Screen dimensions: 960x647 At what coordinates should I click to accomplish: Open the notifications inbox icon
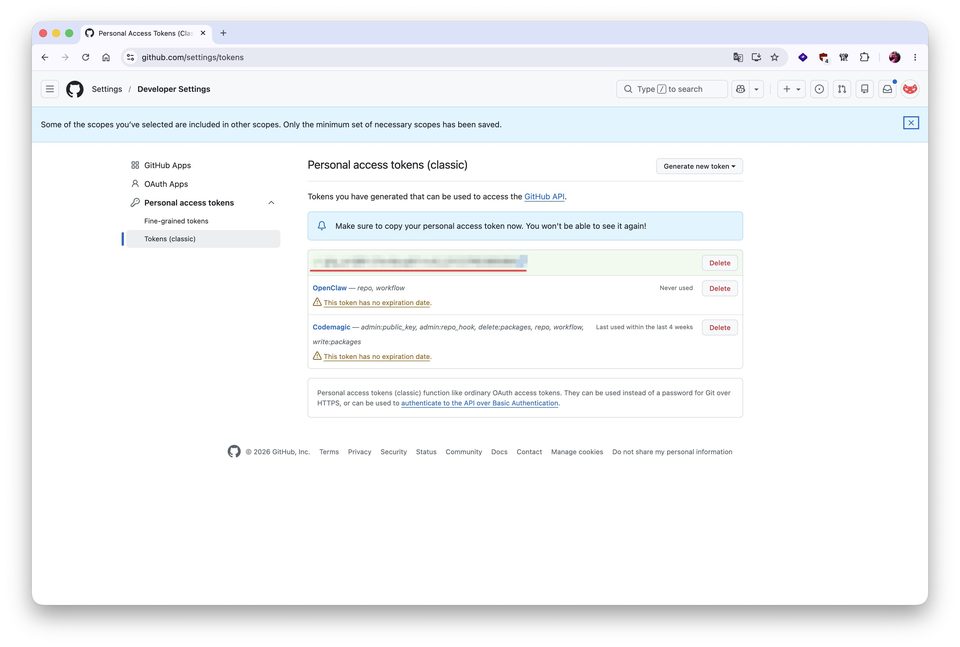pos(887,89)
